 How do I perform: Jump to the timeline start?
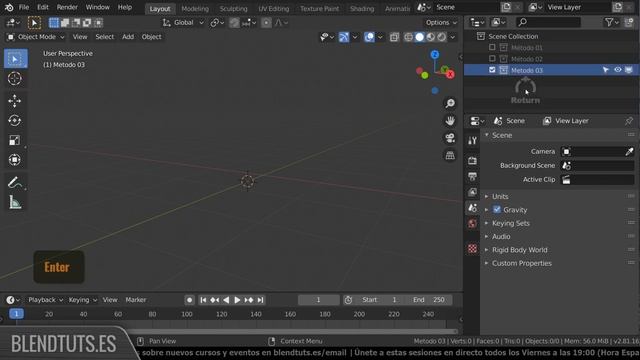click(203, 300)
